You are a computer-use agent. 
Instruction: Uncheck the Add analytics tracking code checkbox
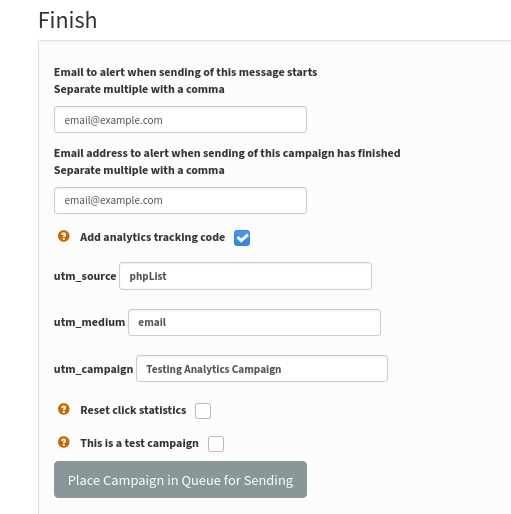tap(242, 238)
